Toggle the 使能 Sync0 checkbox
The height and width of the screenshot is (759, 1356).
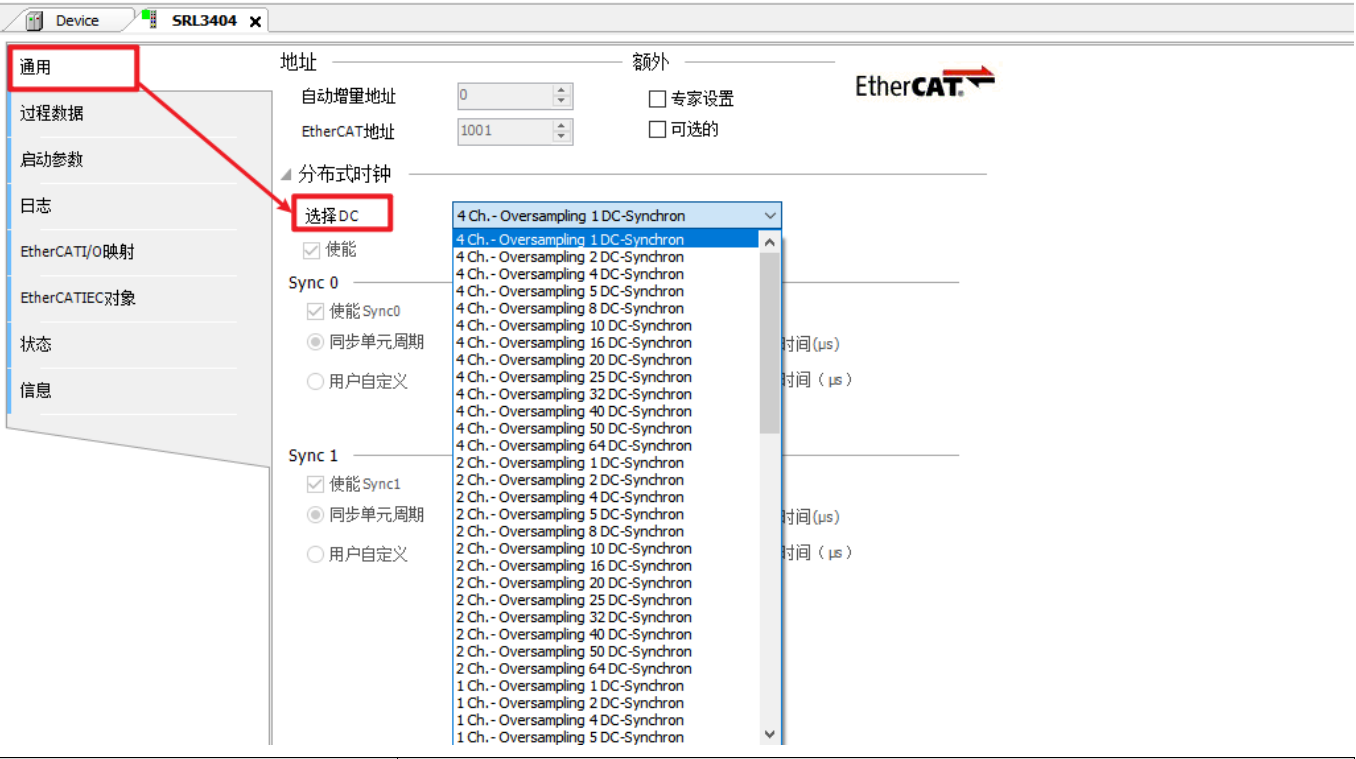tap(316, 312)
